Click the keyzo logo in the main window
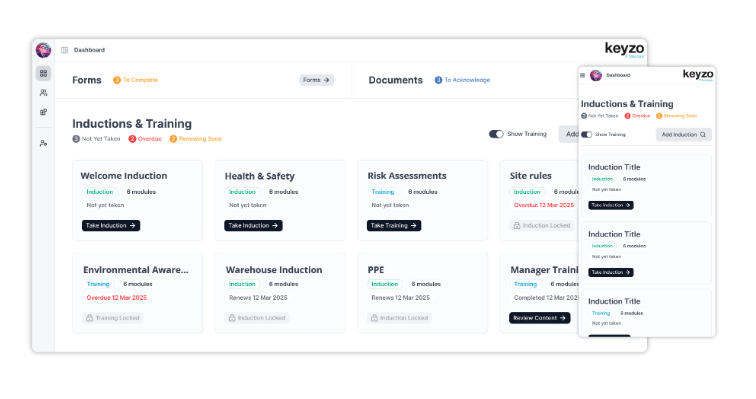The width and height of the screenshot is (756, 399). point(624,49)
